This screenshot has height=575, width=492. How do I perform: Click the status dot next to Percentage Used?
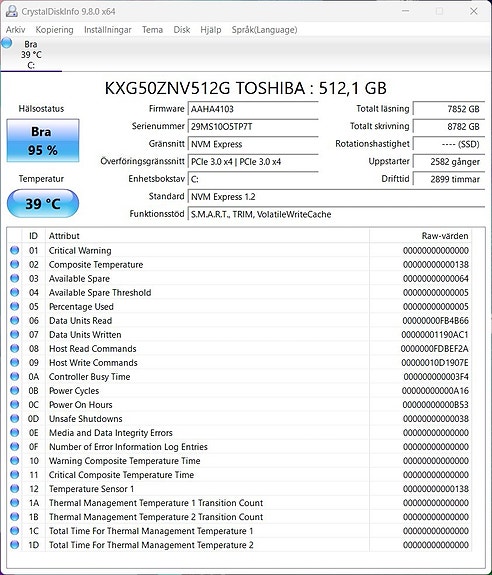[15, 307]
